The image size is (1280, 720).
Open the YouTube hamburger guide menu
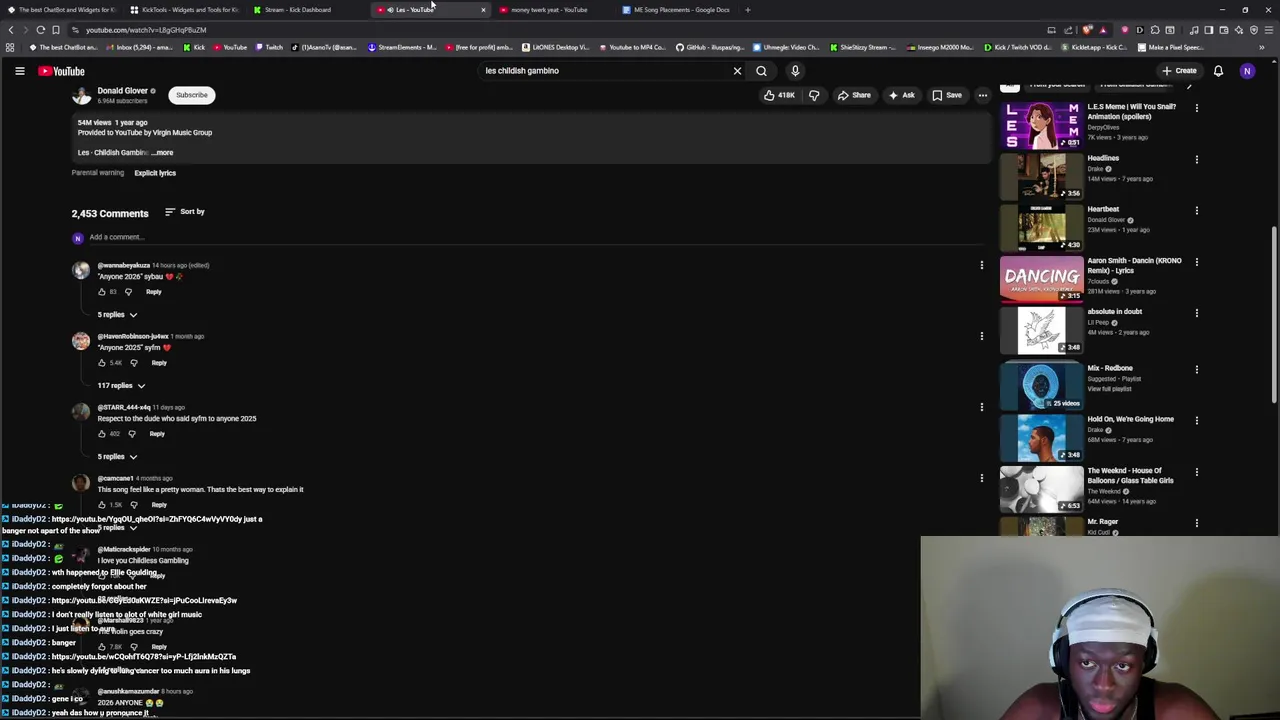click(19, 71)
